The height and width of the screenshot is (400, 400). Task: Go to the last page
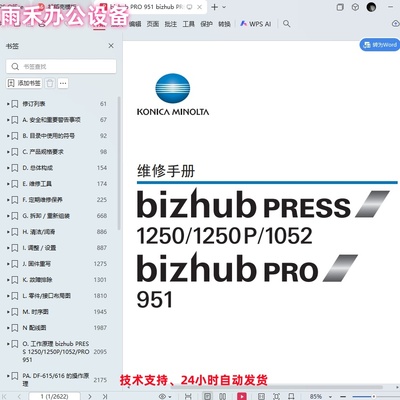tap(105, 396)
